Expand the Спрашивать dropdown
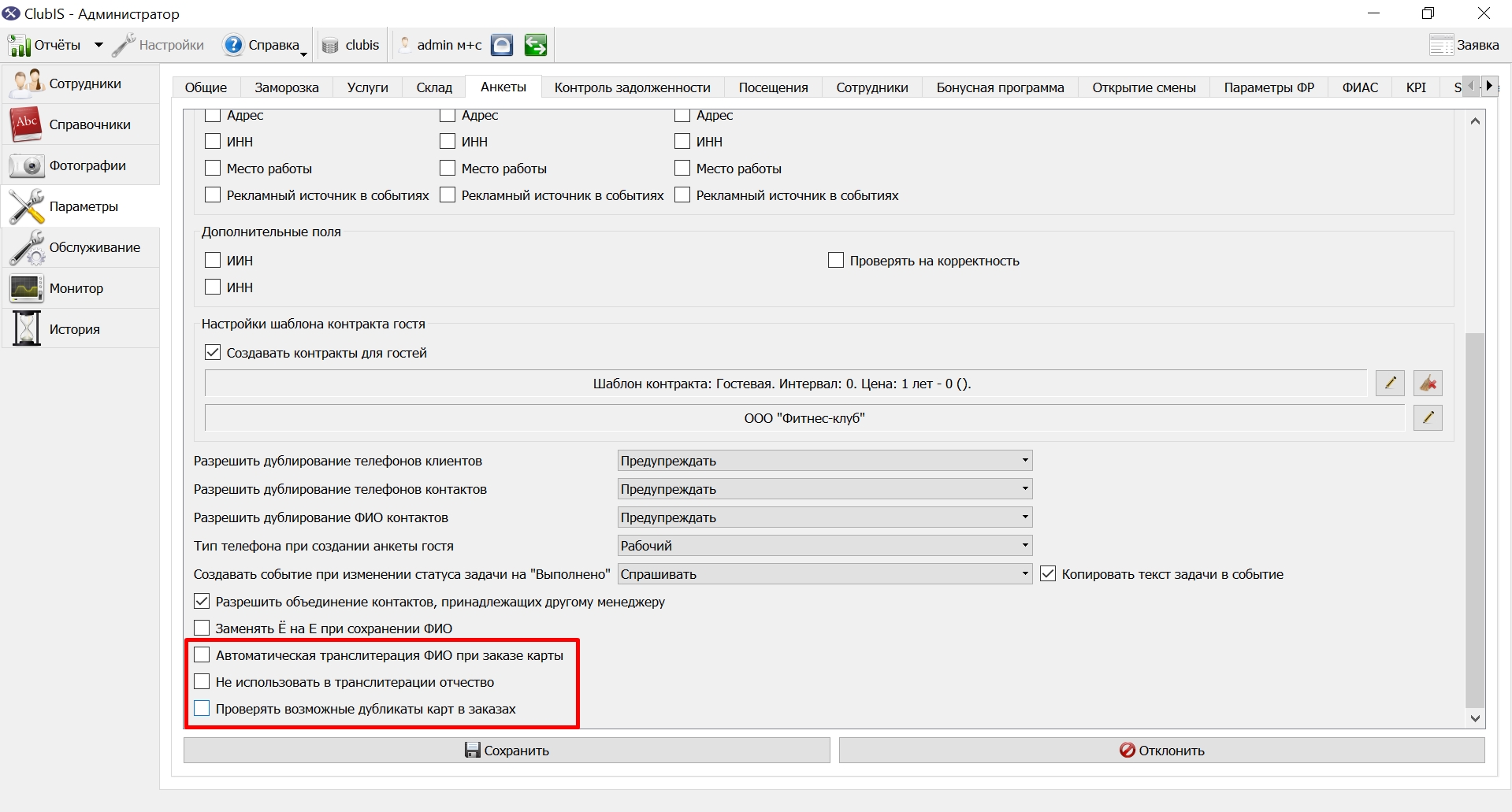 point(825,574)
